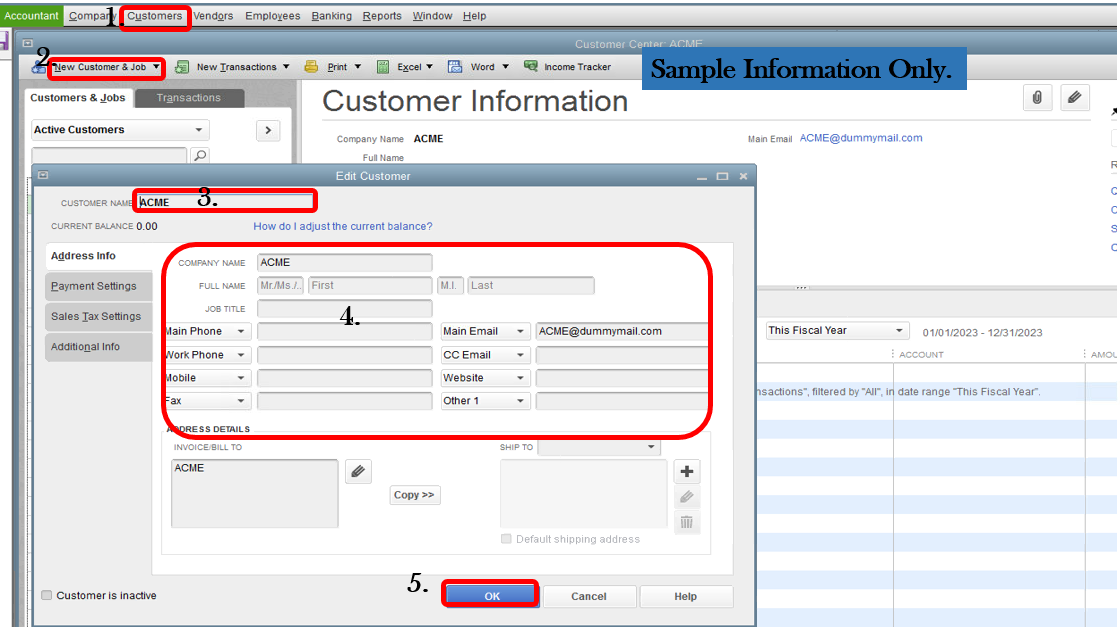1120x629 pixels.
Task: Click the Edit Customer dialog menu icon
Action: (43, 175)
